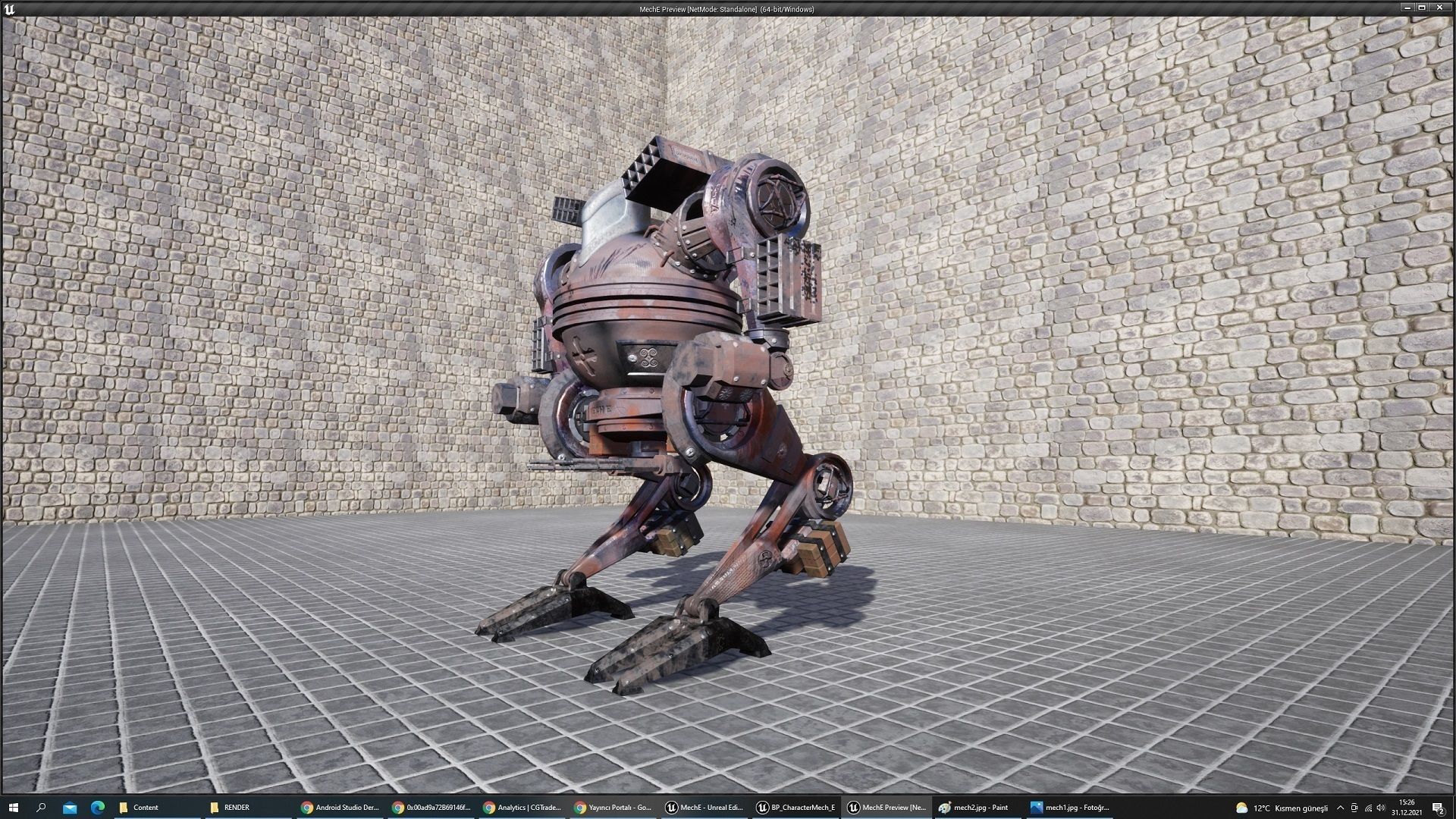Open the Mail app from taskbar
Screen dimensions: 1456x819
(70, 808)
